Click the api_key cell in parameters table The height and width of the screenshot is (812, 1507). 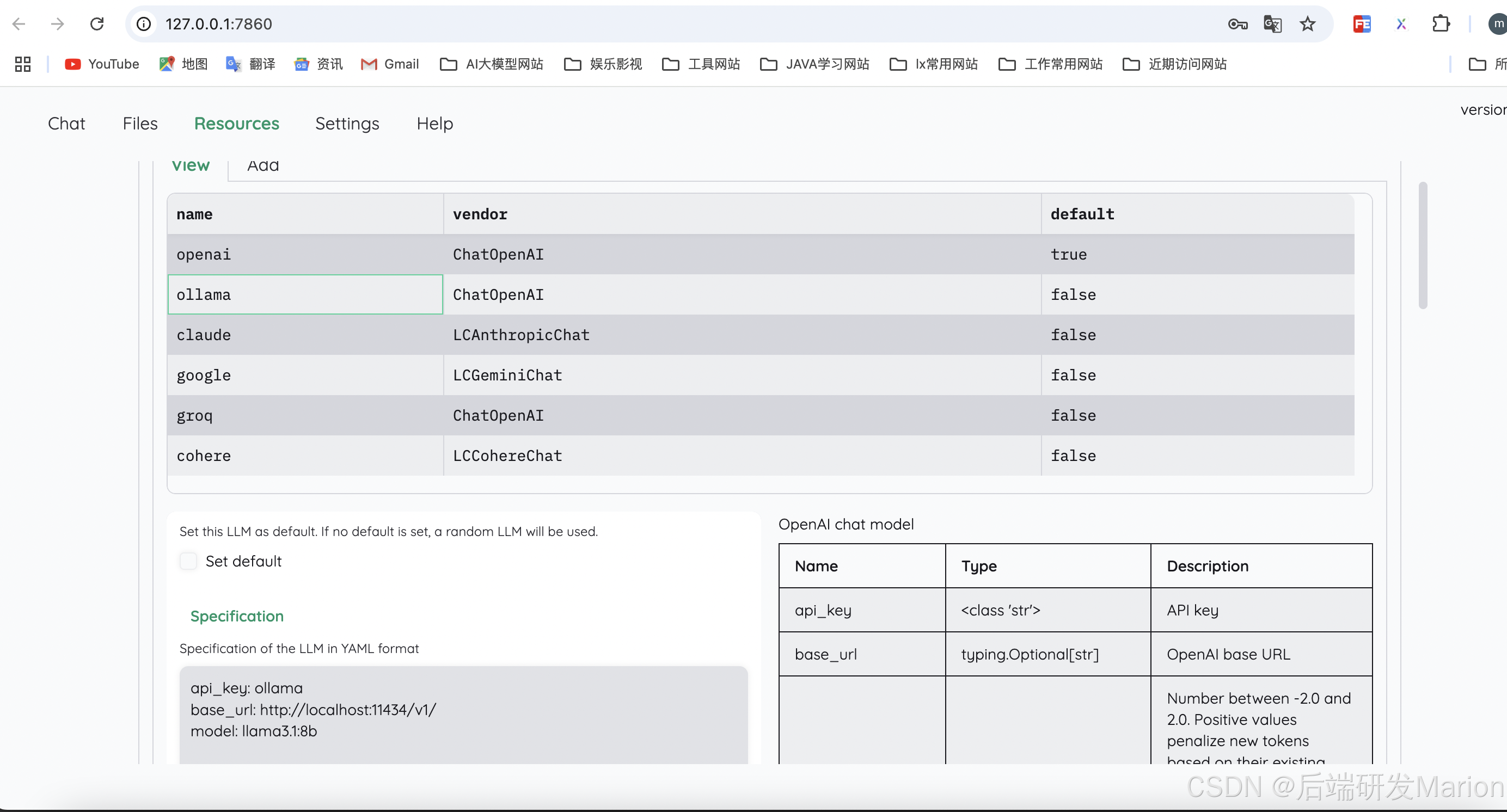point(862,610)
